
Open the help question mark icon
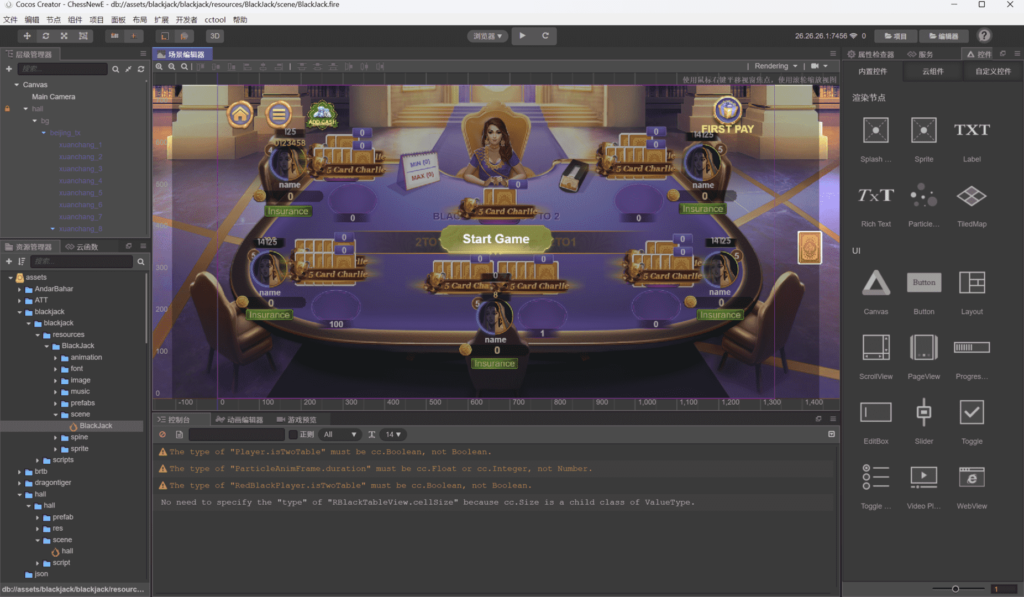[x=984, y=36]
